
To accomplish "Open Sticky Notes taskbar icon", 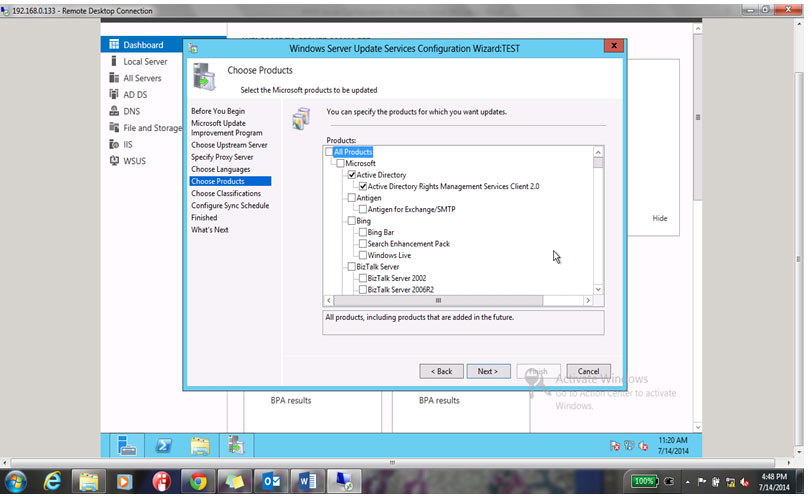I will (234, 482).
